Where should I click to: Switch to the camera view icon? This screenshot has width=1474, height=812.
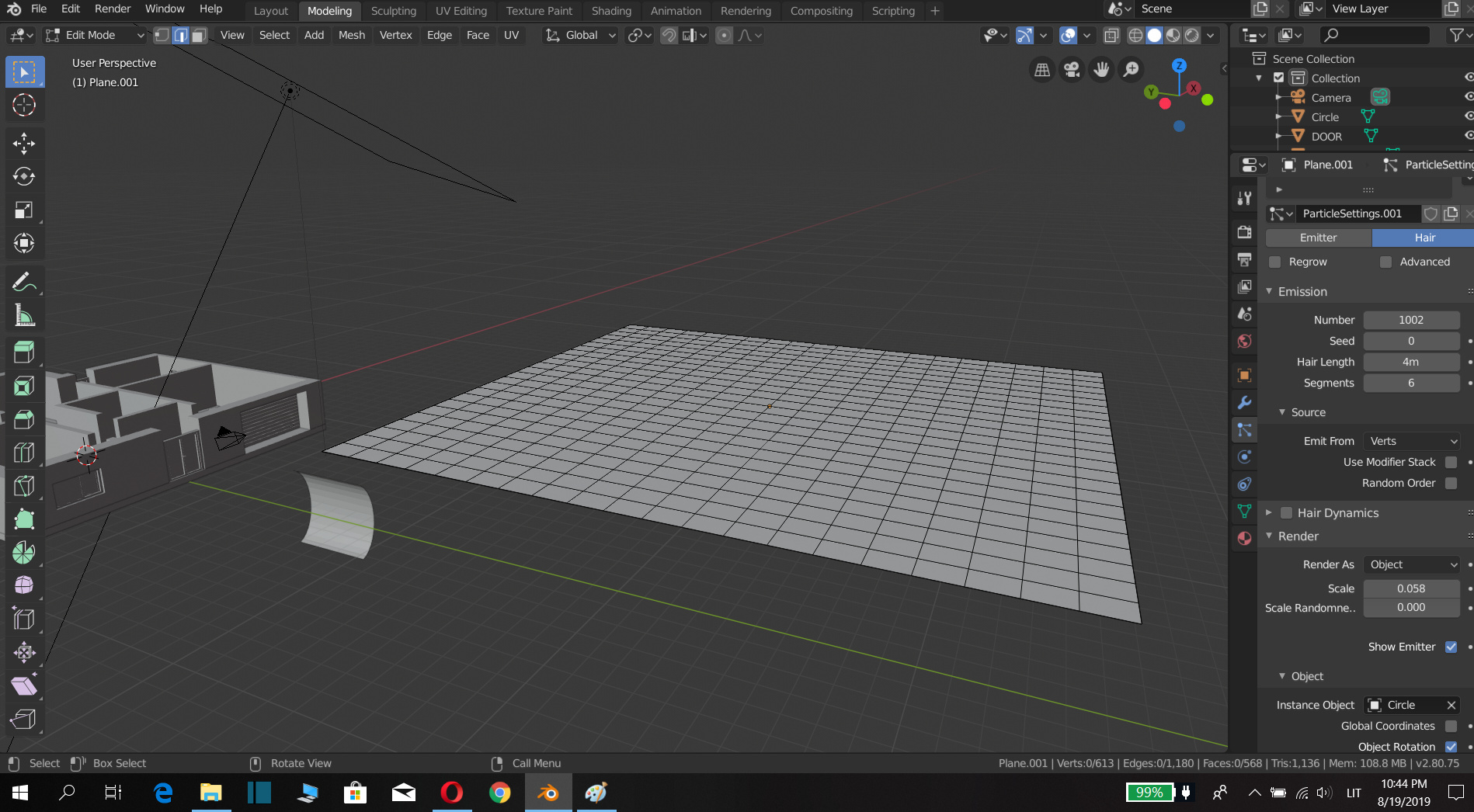tap(1071, 69)
